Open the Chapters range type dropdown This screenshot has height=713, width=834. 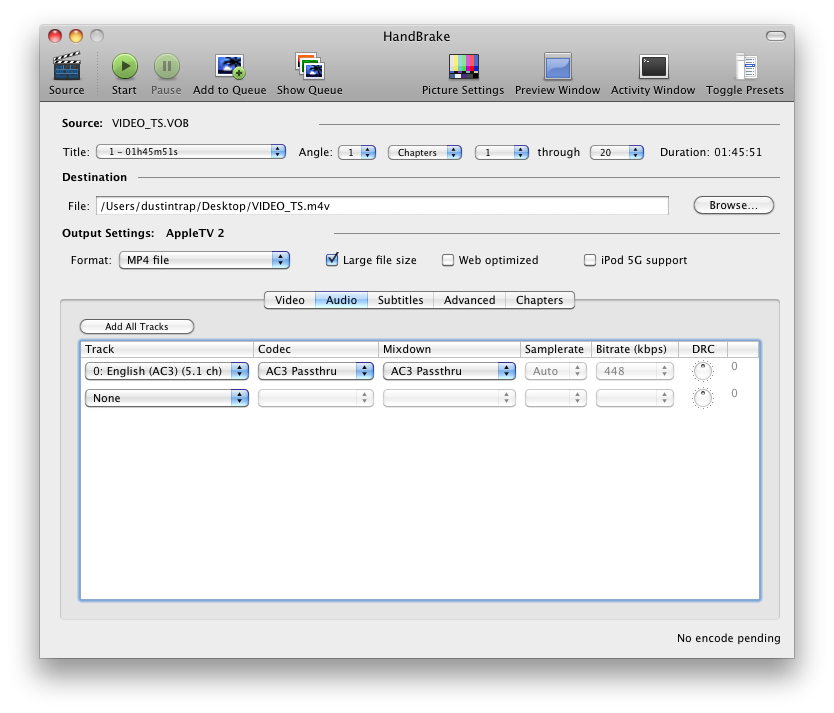point(425,152)
